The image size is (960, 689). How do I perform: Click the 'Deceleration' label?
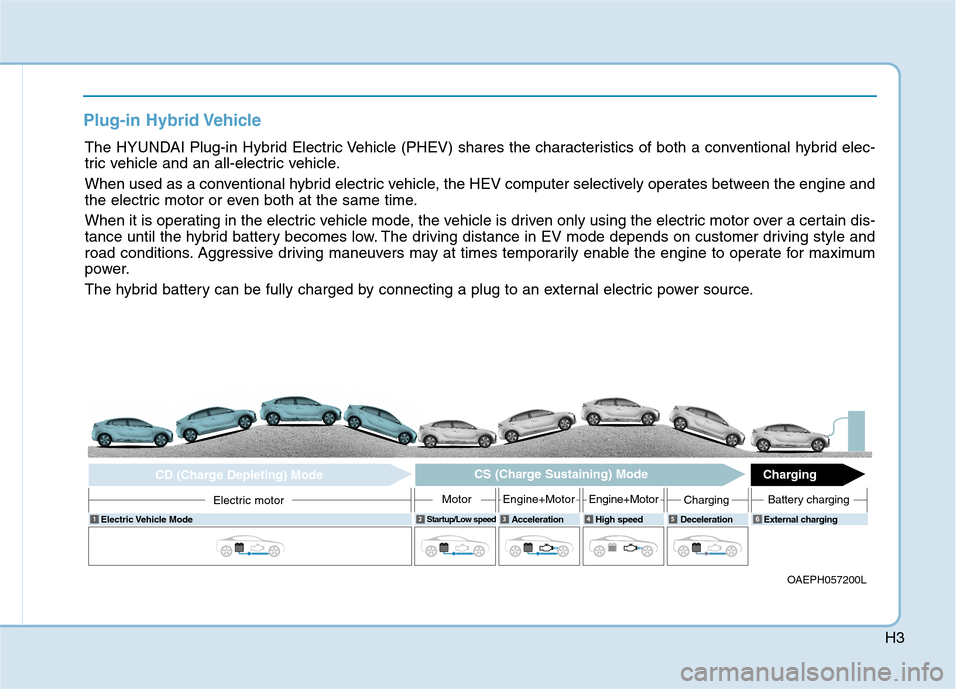tap(706, 519)
